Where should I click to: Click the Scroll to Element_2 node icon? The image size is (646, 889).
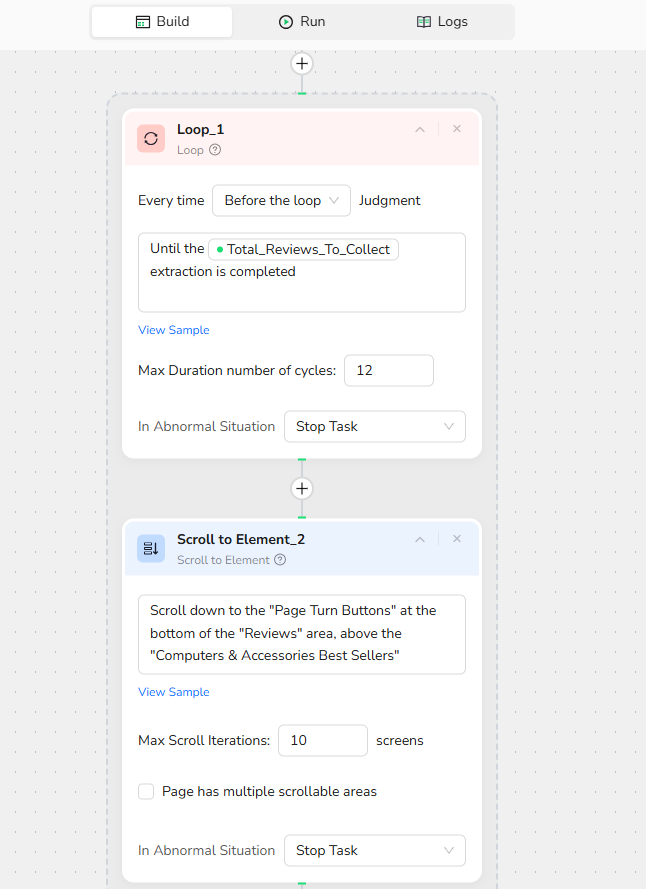[151, 548]
